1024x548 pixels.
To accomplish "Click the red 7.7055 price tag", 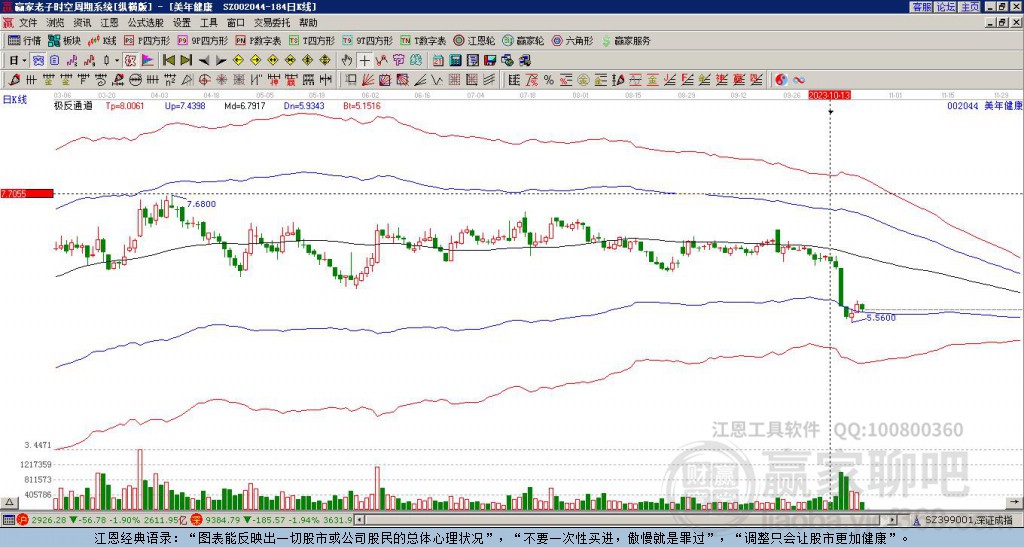I will [27, 194].
